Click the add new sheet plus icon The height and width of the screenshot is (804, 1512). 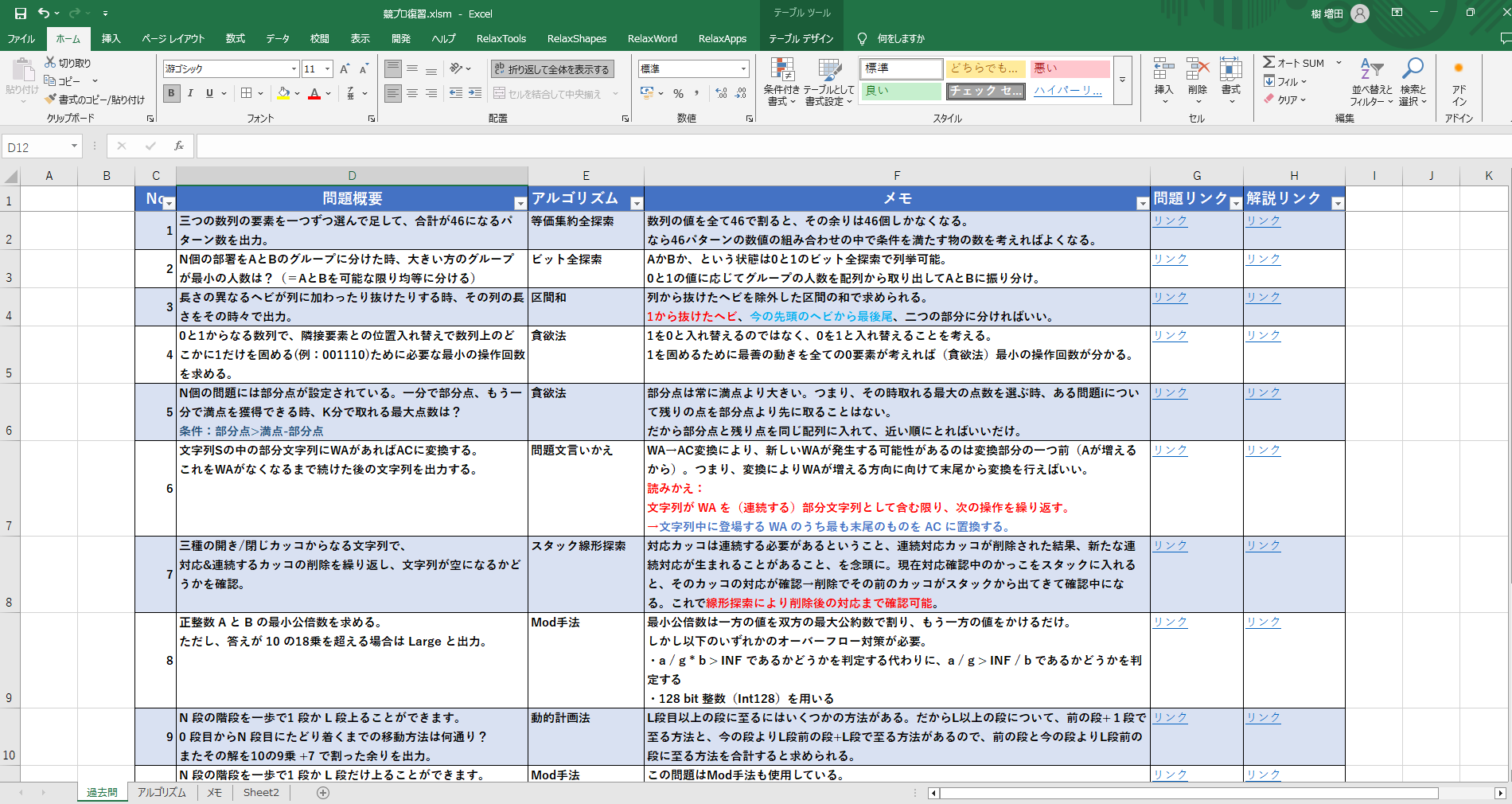point(323,792)
